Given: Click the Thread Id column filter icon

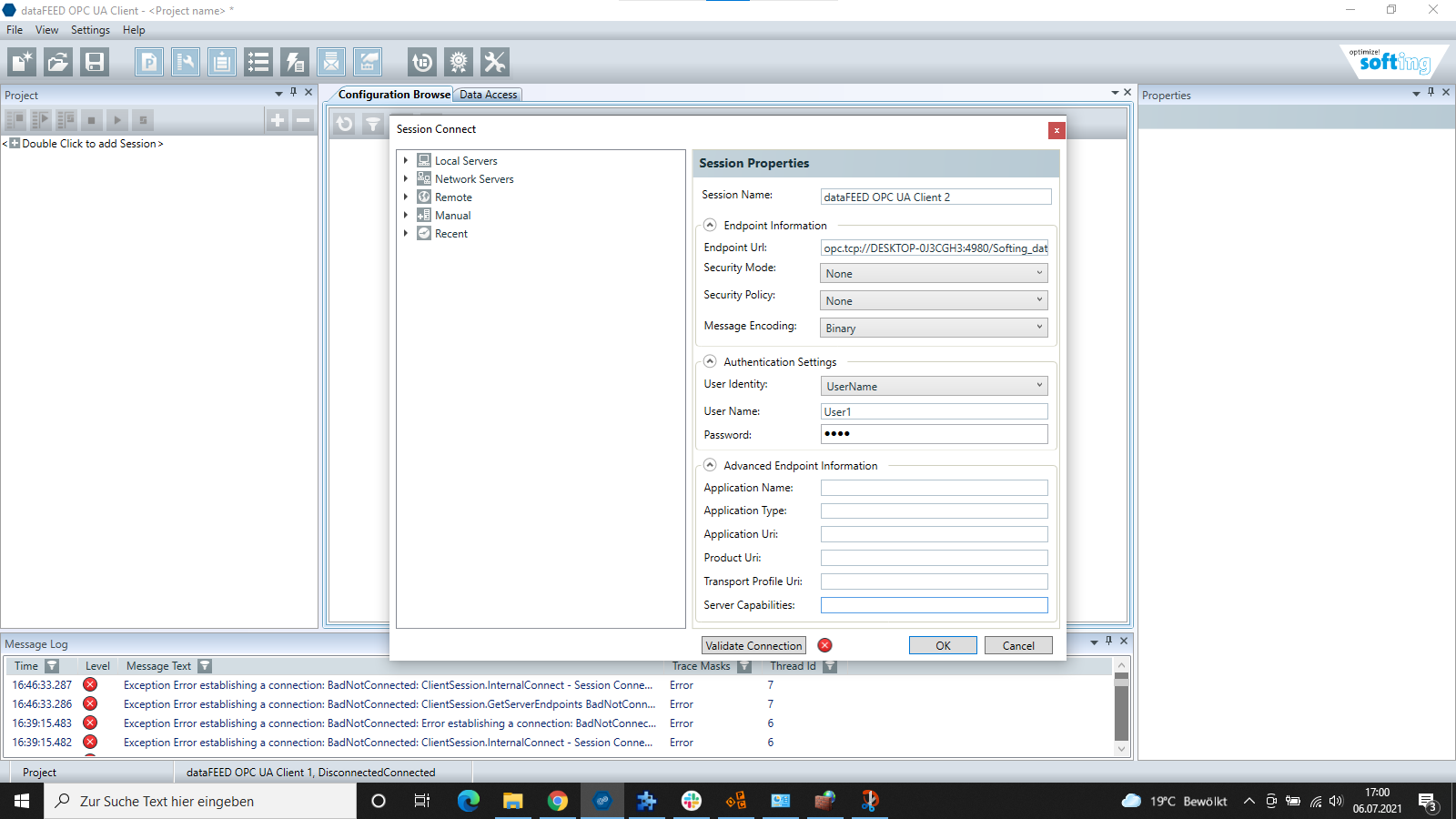Looking at the screenshot, I should tap(830, 666).
